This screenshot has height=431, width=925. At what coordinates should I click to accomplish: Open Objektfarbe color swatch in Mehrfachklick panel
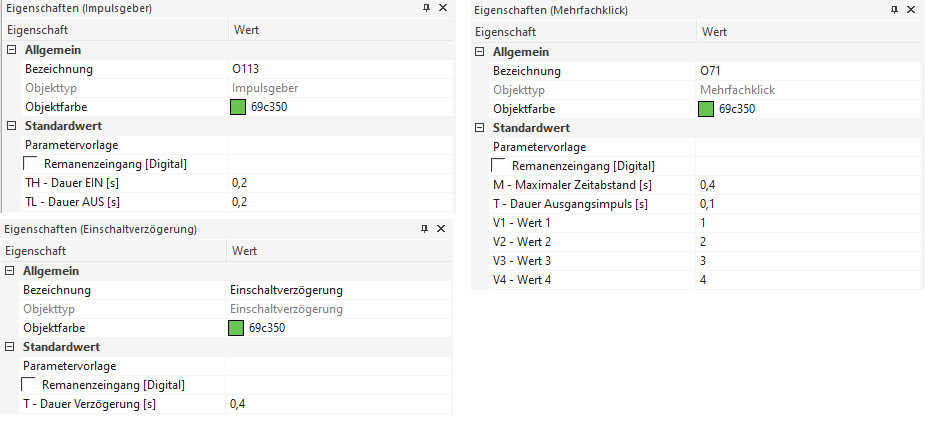click(706, 109)
